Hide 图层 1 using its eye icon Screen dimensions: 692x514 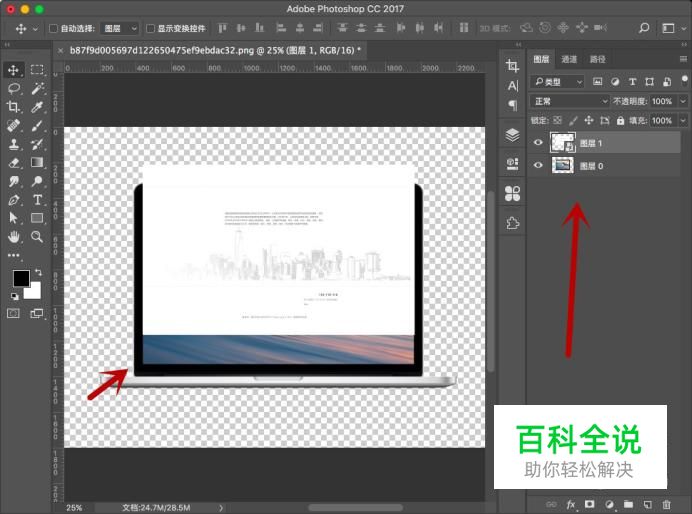(x=538, y=143)
